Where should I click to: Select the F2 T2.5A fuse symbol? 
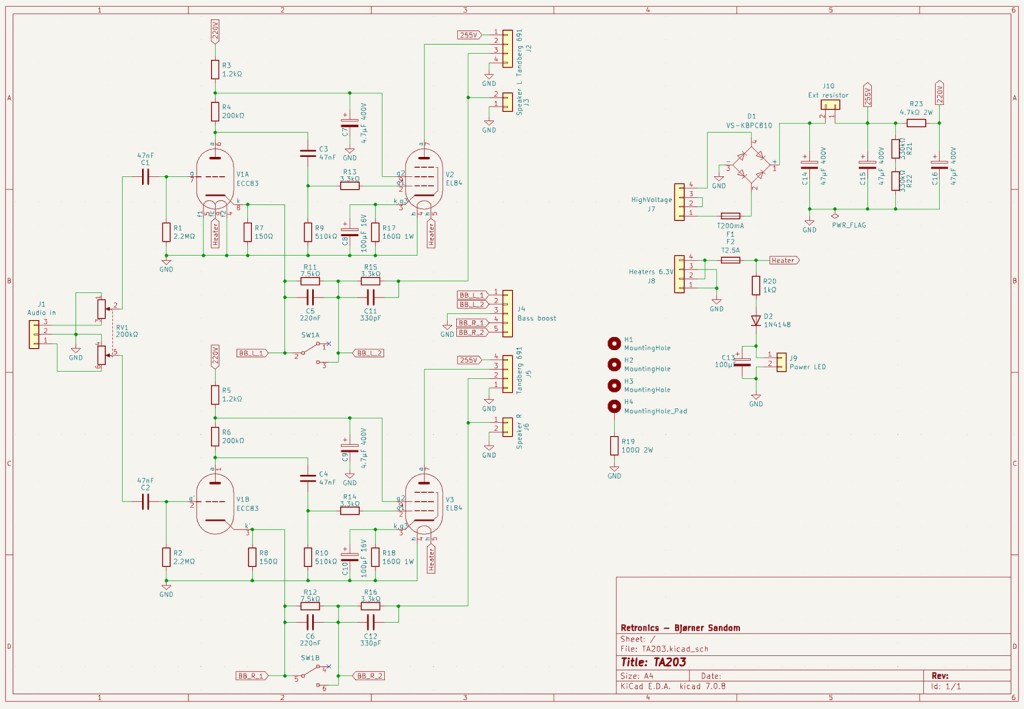pyautogui.click(x=730, y=259)
